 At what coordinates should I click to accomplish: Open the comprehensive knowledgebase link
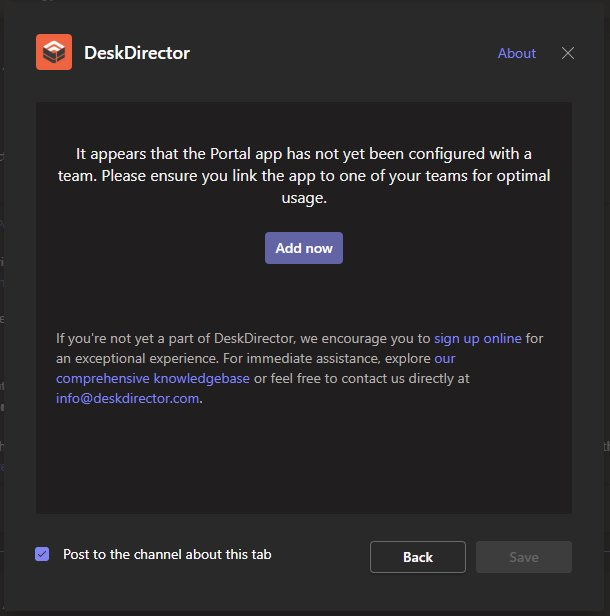[x=152, y=378]
